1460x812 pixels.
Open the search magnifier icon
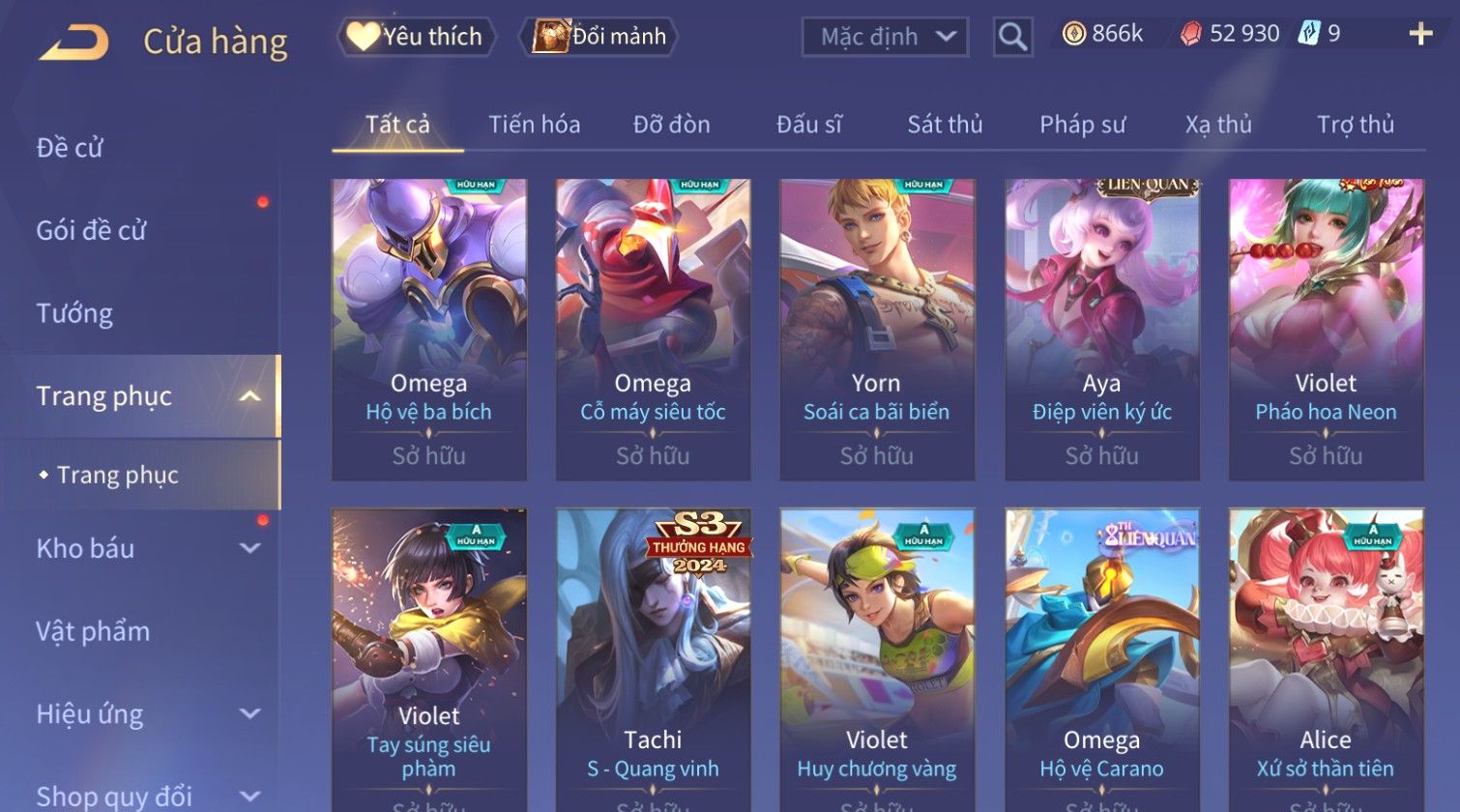pos(1012,37)
